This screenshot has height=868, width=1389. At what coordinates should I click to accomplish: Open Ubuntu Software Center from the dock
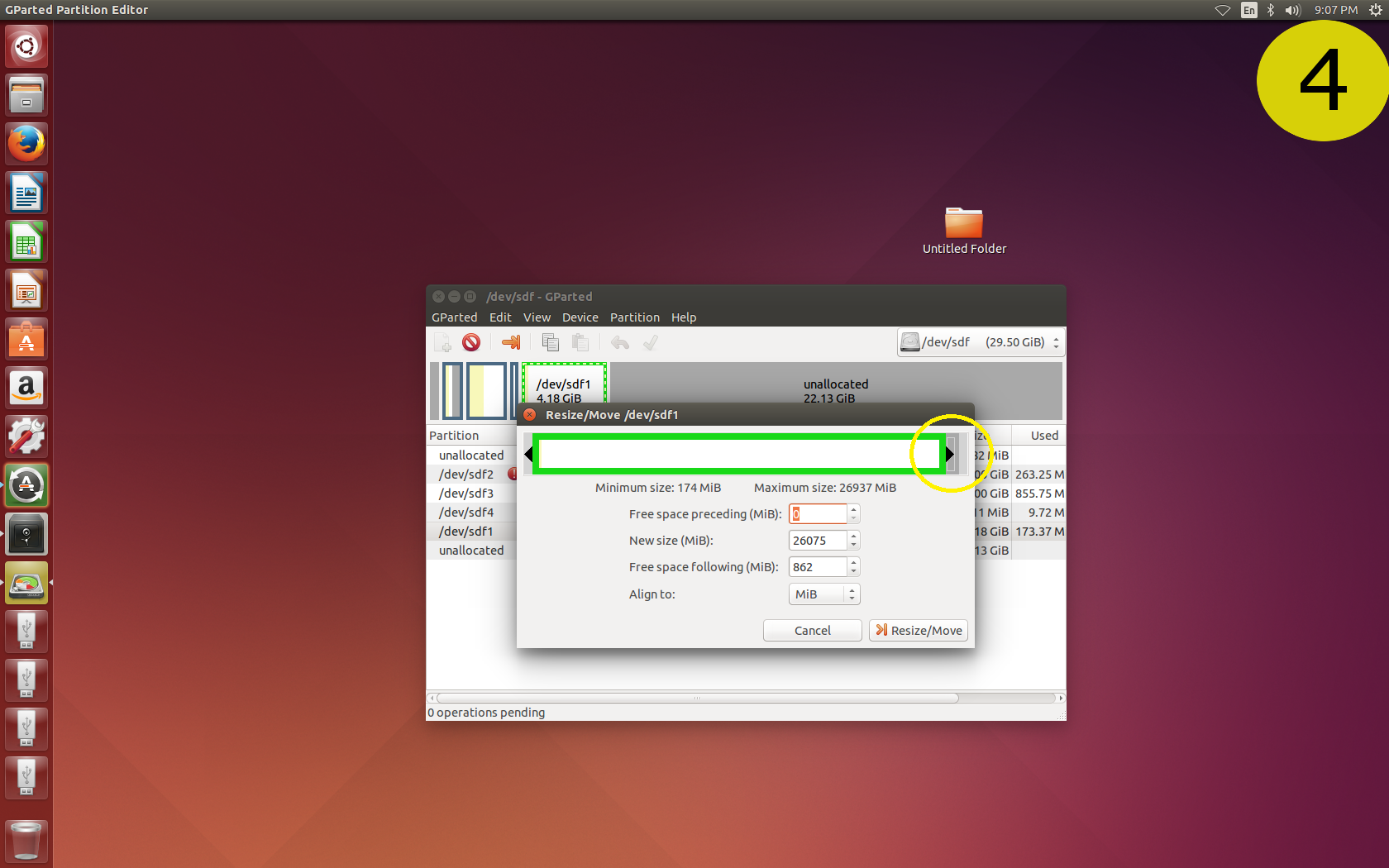tap(26, 339)
